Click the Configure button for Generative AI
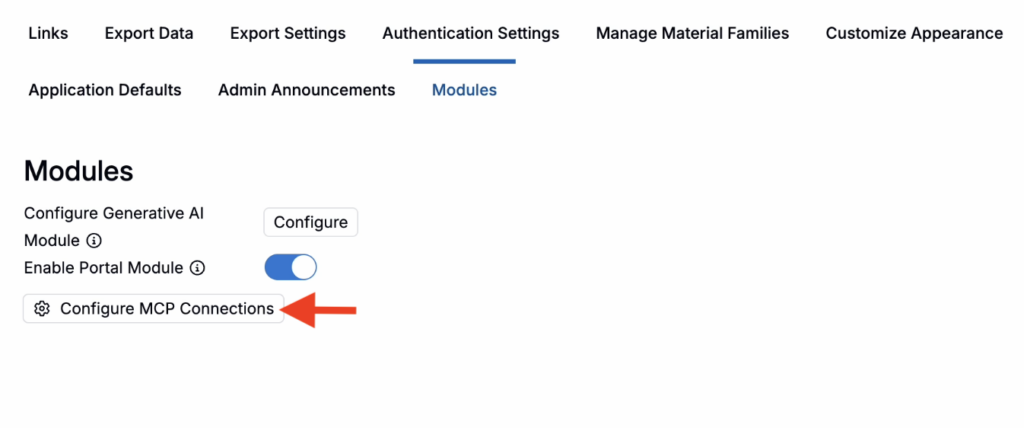The image size is (1024, 428). (311, 222)
